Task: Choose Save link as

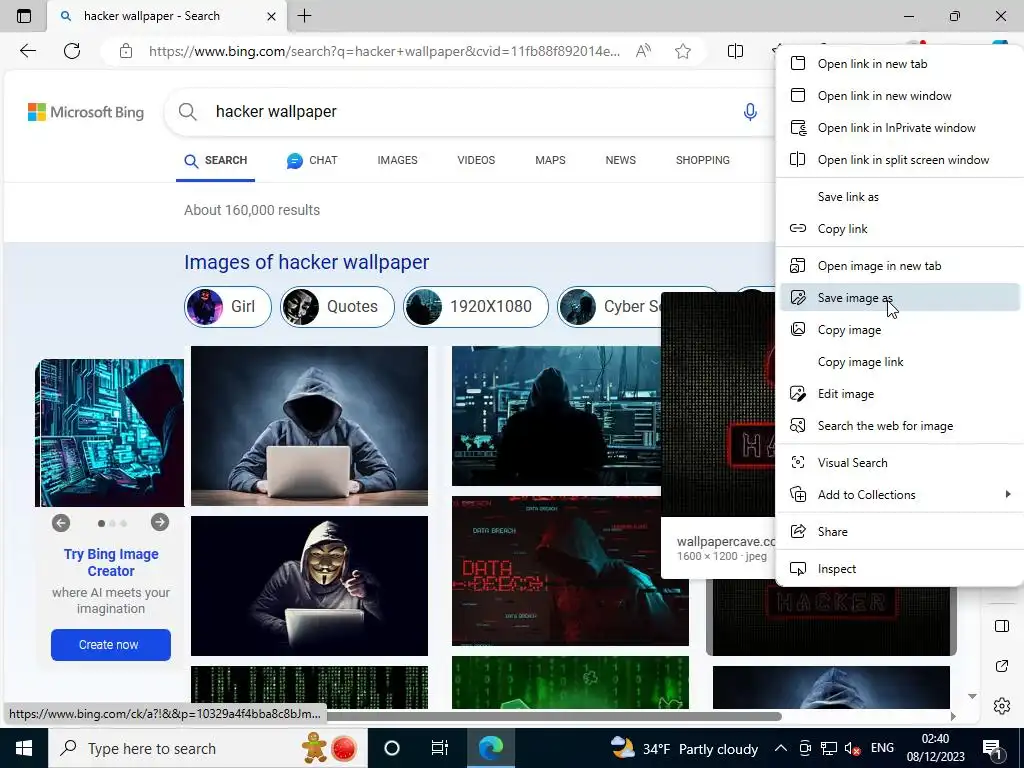Action: pyautogui.click(x=899, y=197)
